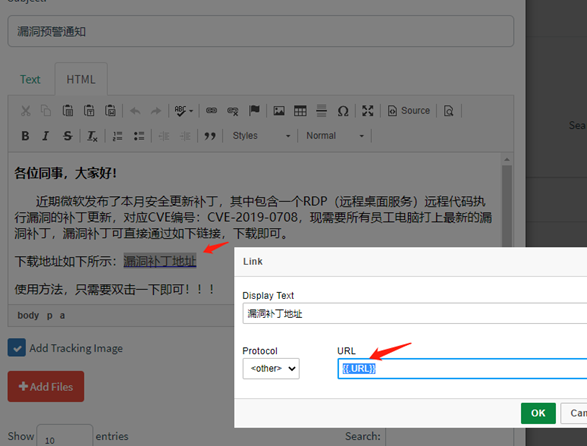587x446 pixels.
Task: Click the Insert Image icon
Action: pyautogui.click(x=279, y=111)
